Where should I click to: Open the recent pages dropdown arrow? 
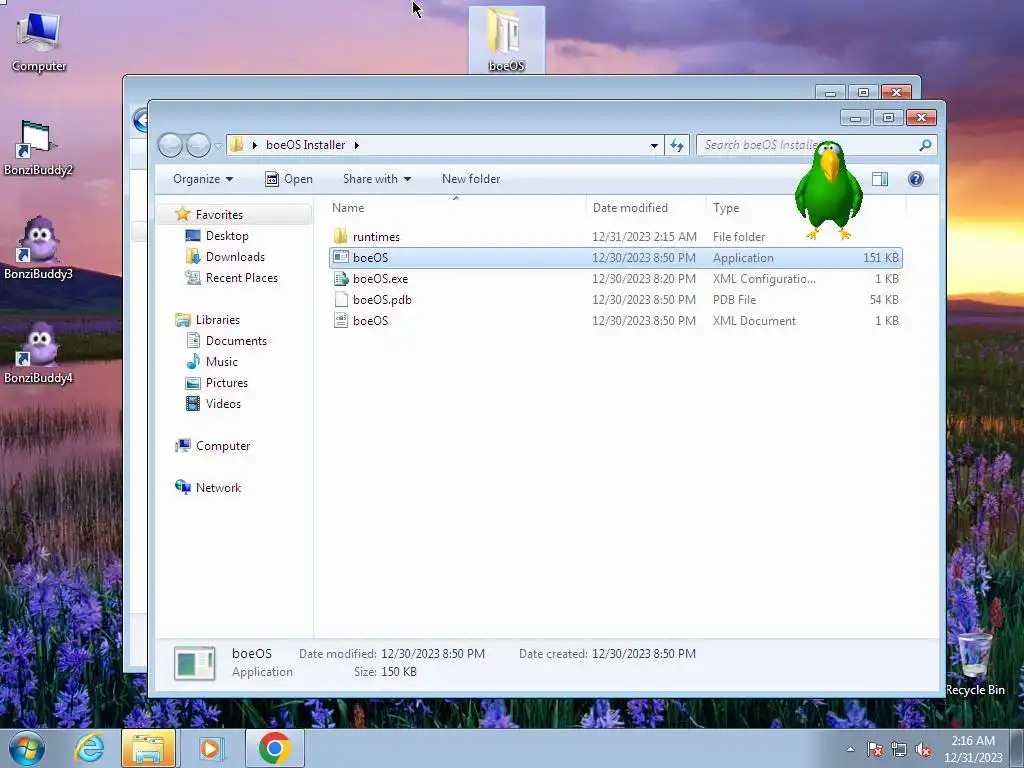[x=219, y=146]
